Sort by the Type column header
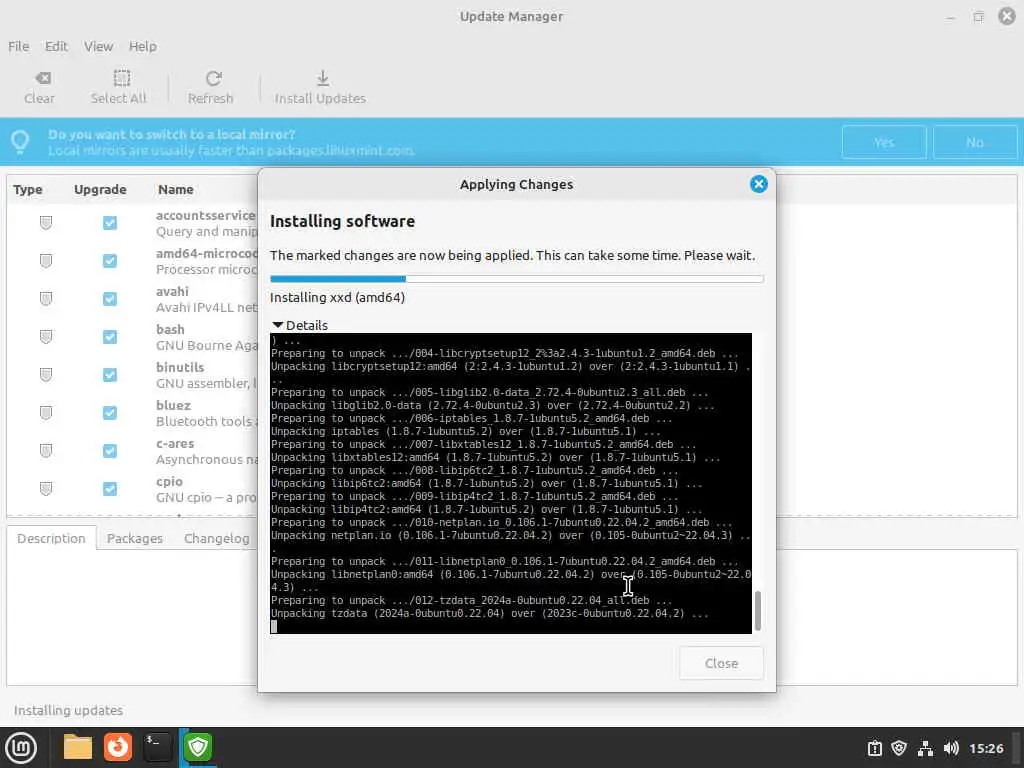 (x=27, y=189)
